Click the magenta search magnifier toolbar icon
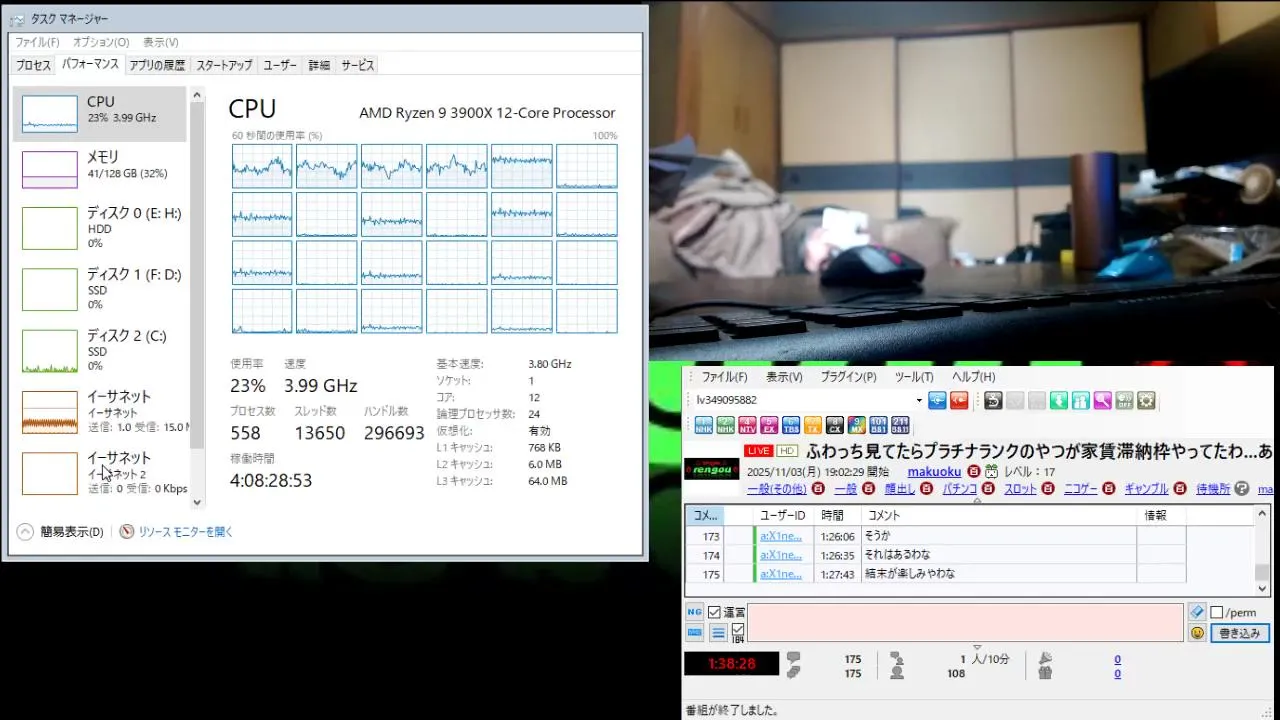Image resolution: width=1280 pixels, height=720 pixels. click(1102, 401)
